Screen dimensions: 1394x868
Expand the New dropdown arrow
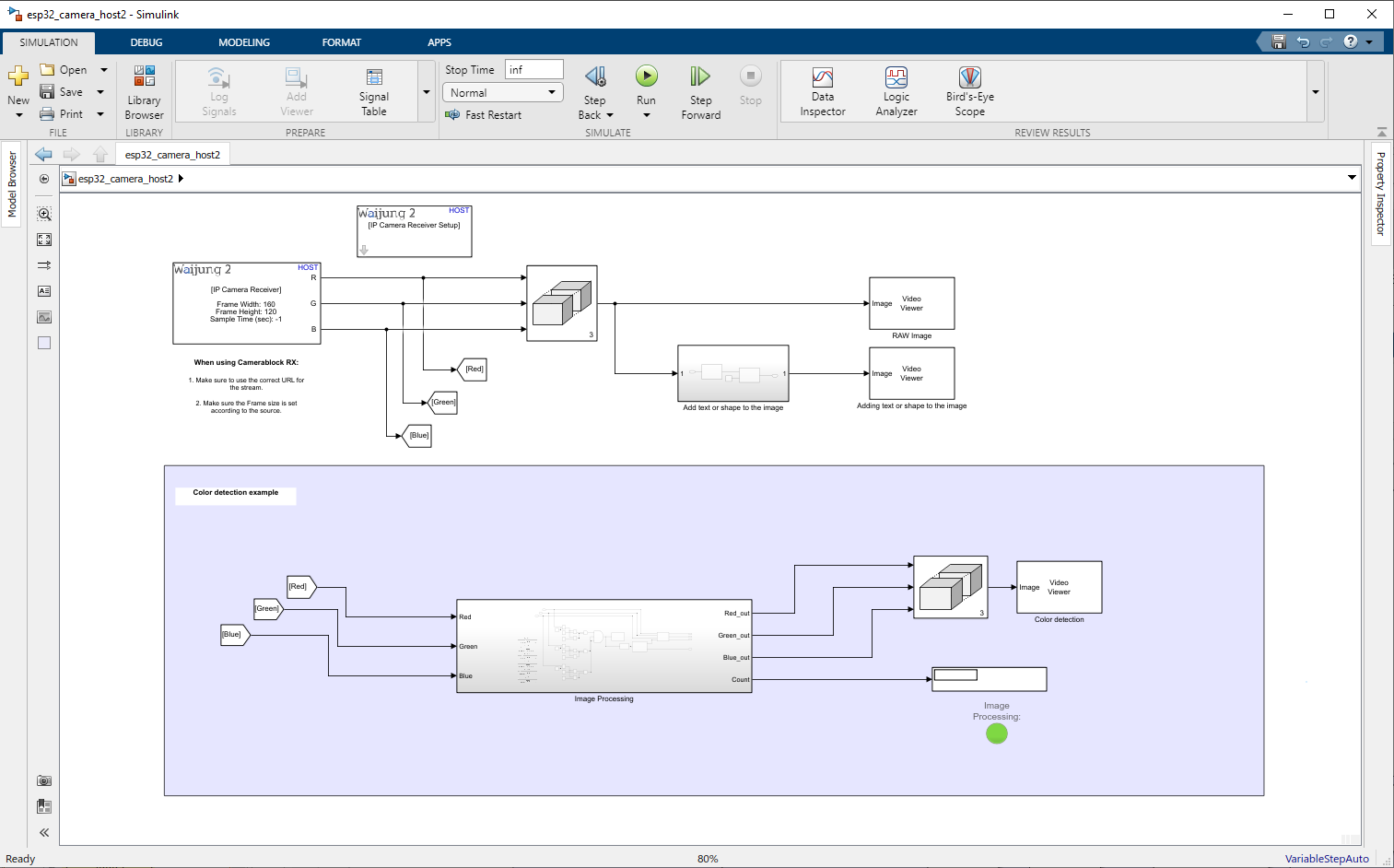pos(18,115)
